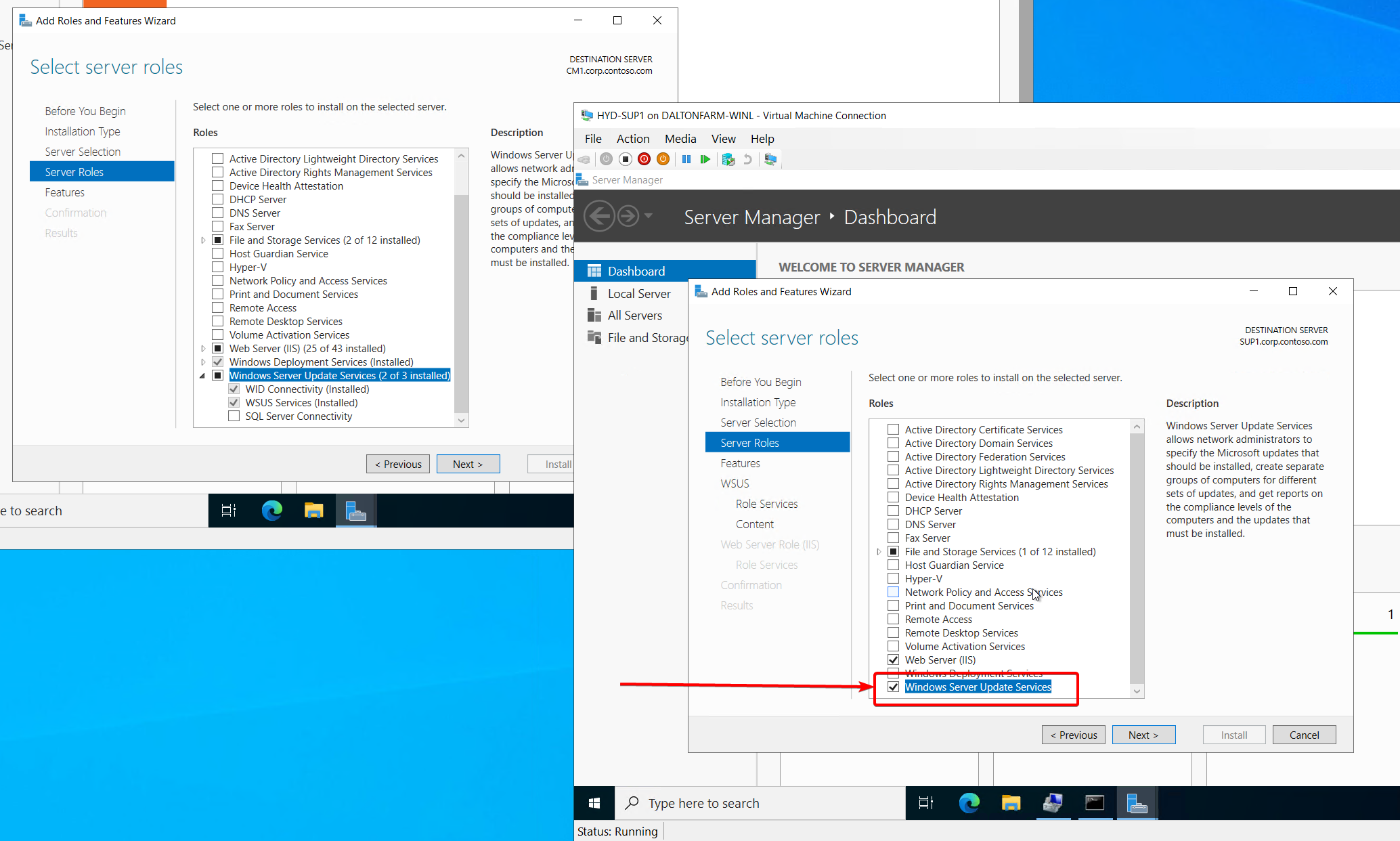Click Next in the SUP1 wizard

point(1143,735)
